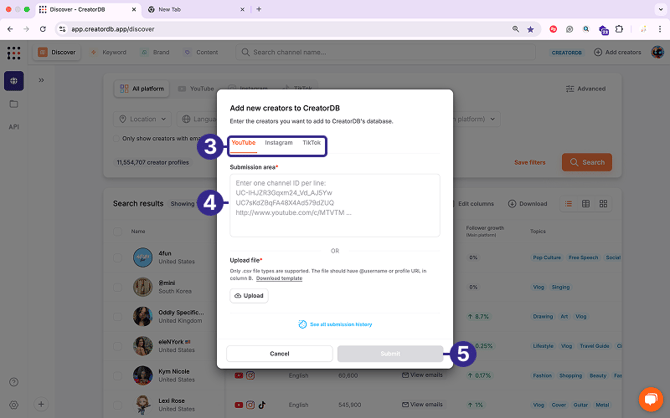Select the YouTube tab in the dialog
Screen dimensions: 670x418
(244, 143)
